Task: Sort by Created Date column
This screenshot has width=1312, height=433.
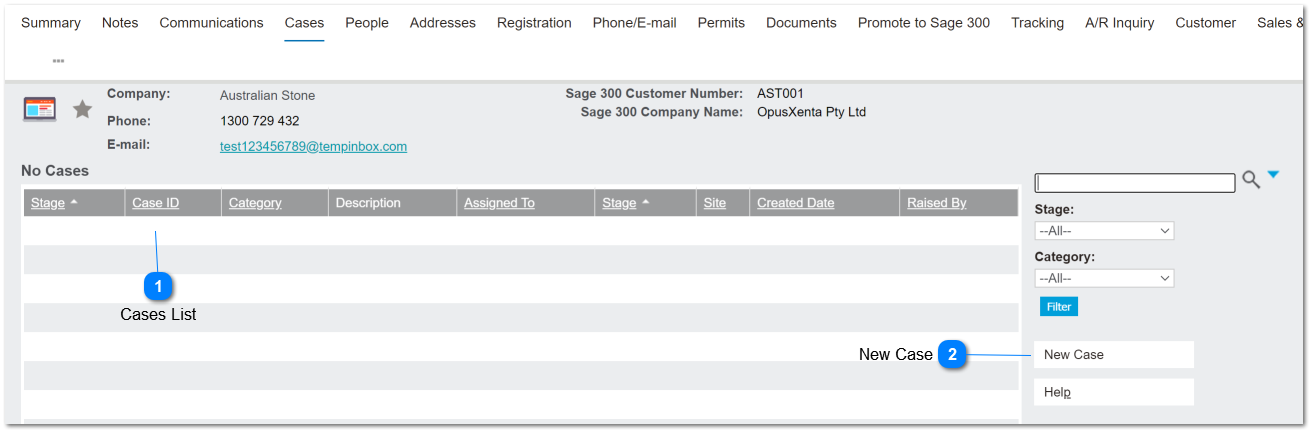Action: pos(795,203)
